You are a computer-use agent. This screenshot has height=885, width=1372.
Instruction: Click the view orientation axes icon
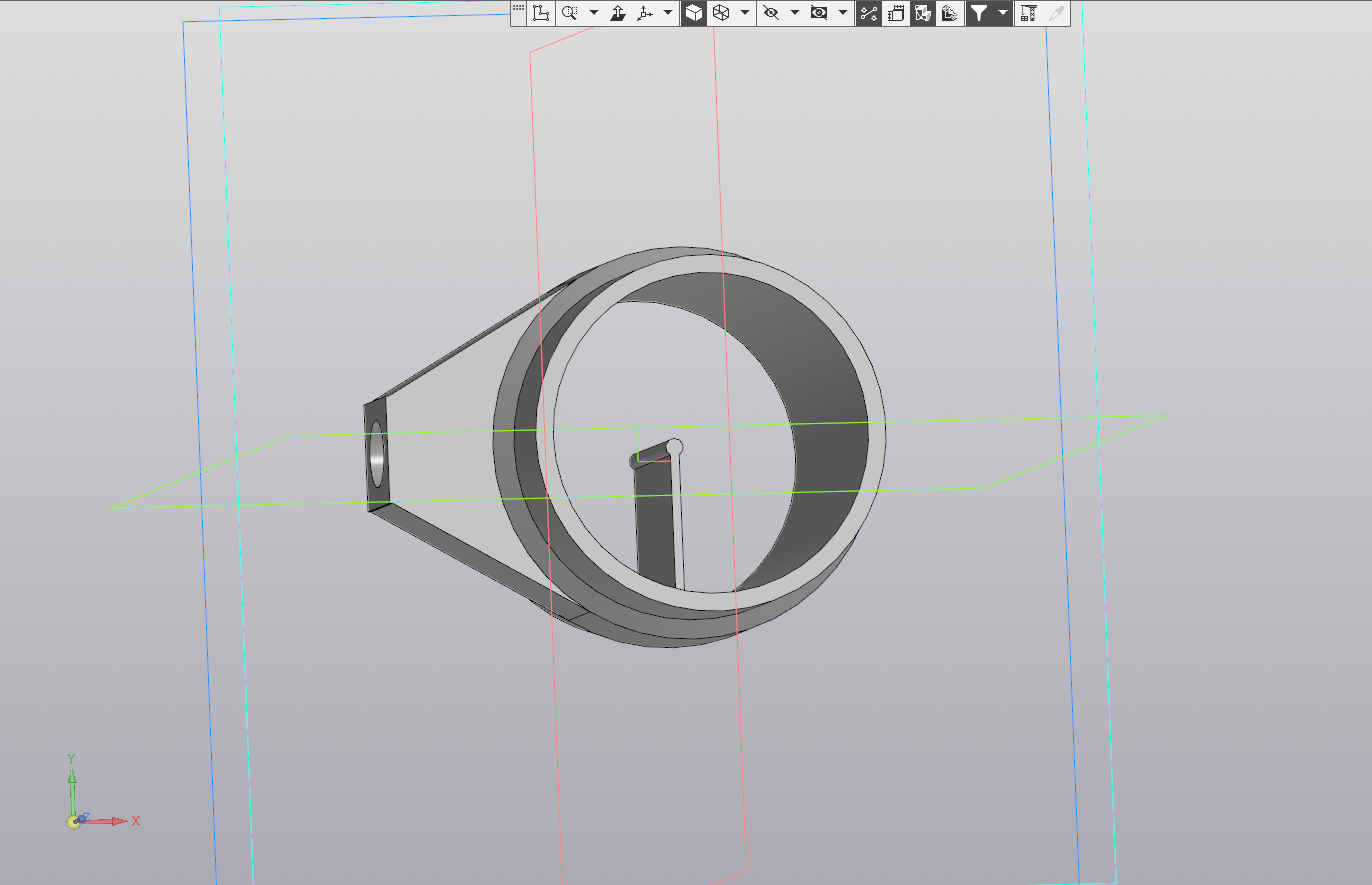pyautogui.click(x=645, y=13)
